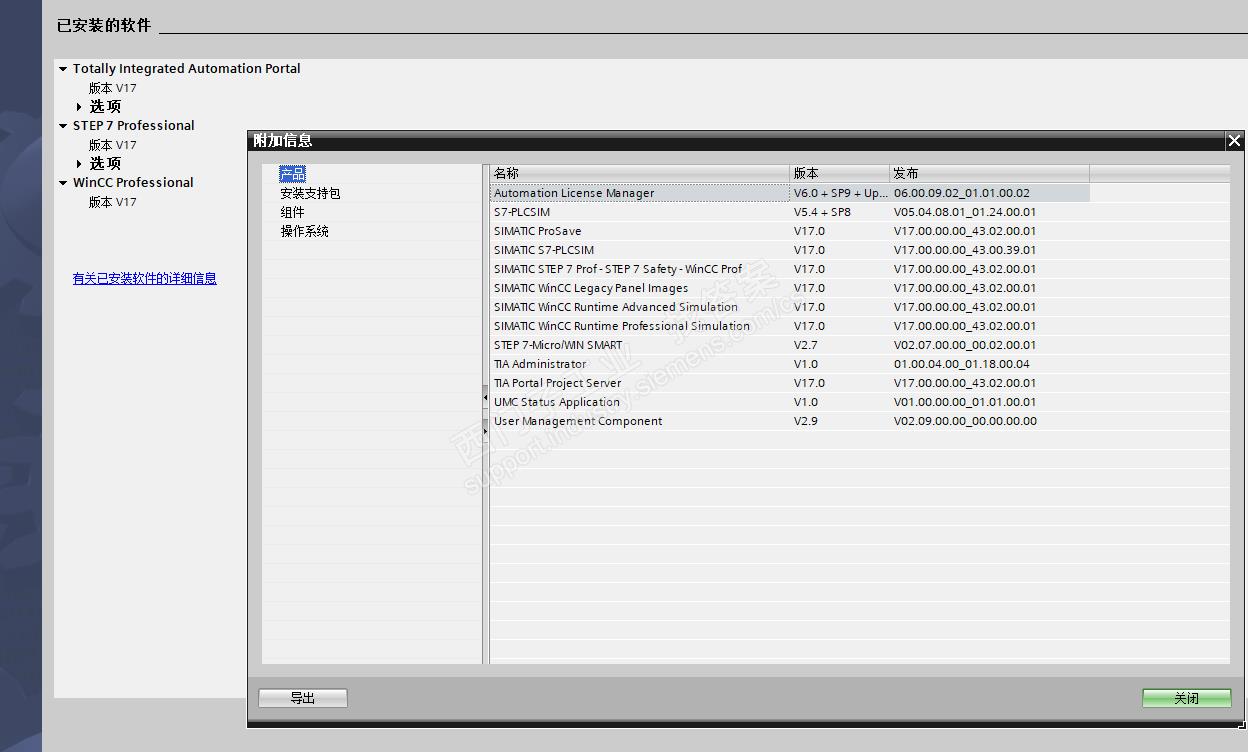Select the STEP 7-Micro/WIN SMART row
Image resolution: width=1248 pixels, height=752 pixels.
(x=790, y=345)
